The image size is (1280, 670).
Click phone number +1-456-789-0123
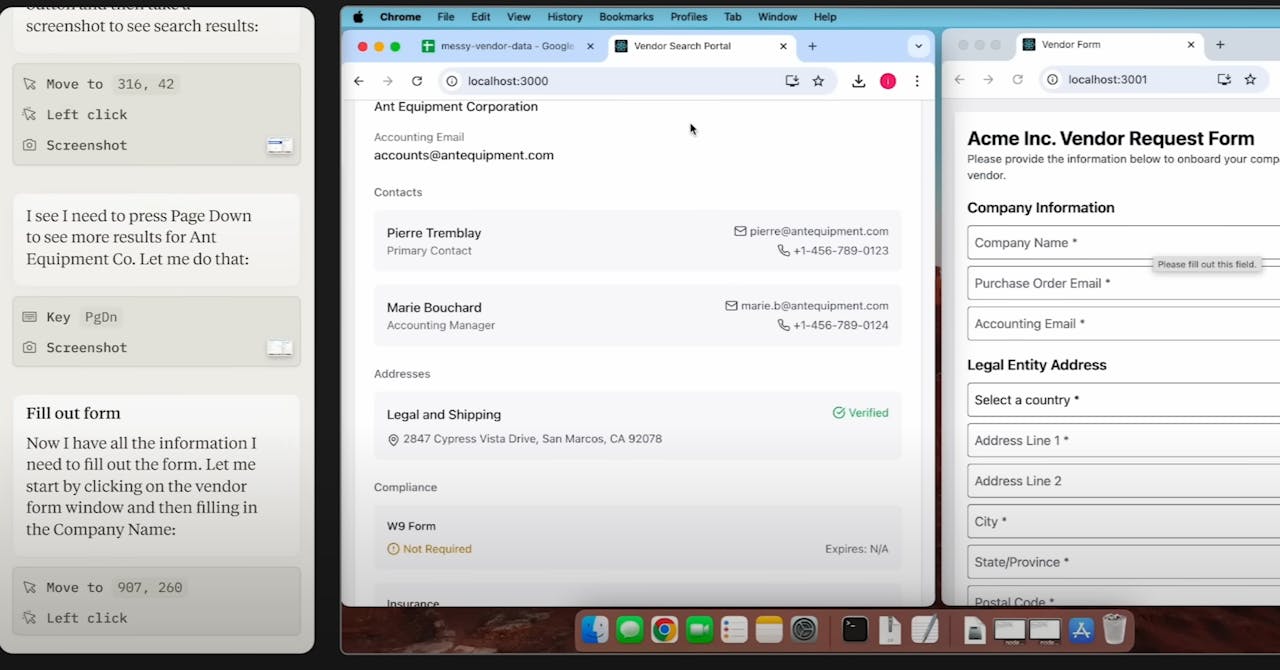click(x=841, y=251)
